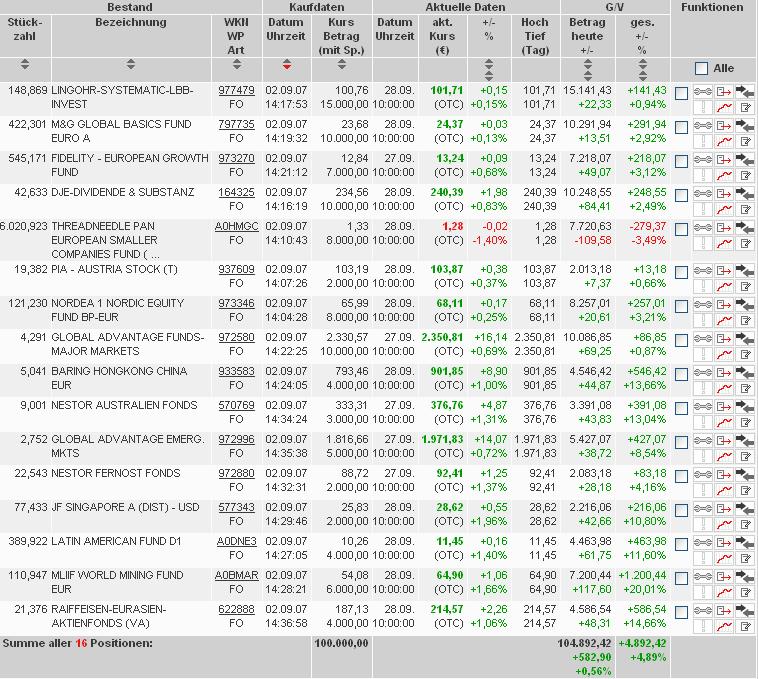This screenshot has height=679, width=758.
Task: Click current price 240,39 of DJE-DIVIDENDE
Action: (x=447, y=192)
